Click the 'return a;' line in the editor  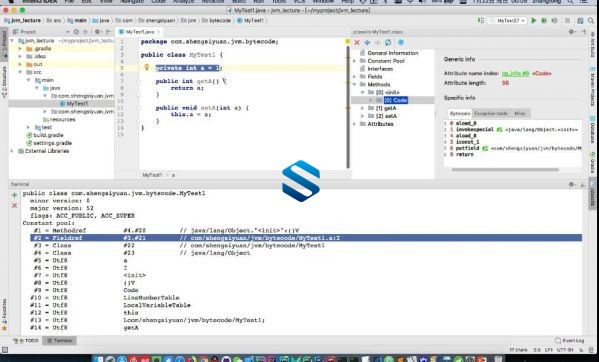[x=187, y=88]
